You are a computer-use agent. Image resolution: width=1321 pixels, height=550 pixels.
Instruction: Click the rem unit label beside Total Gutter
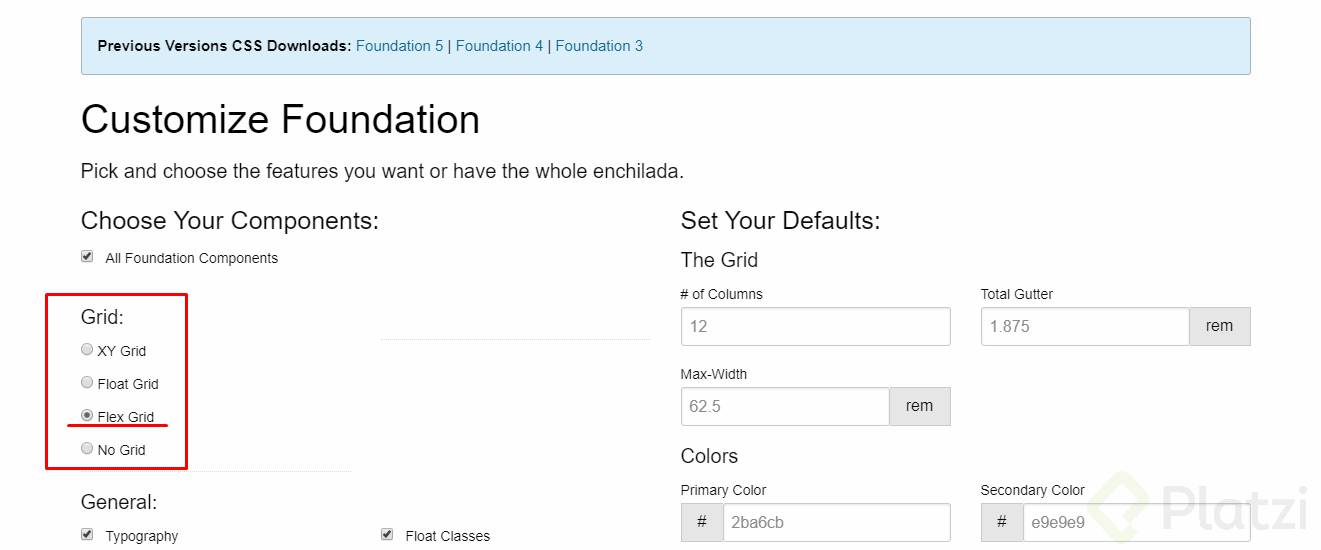pos(1219,326)
